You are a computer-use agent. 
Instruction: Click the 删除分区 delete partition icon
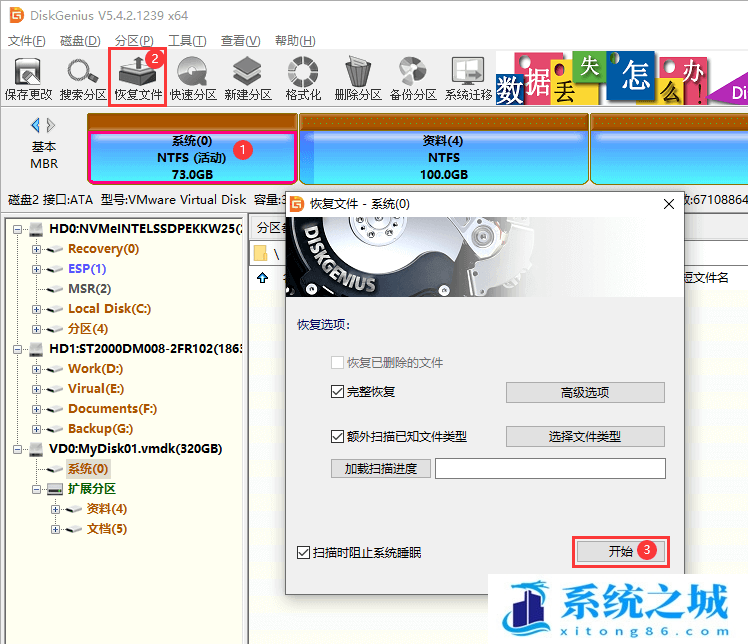tap(358, 78)
